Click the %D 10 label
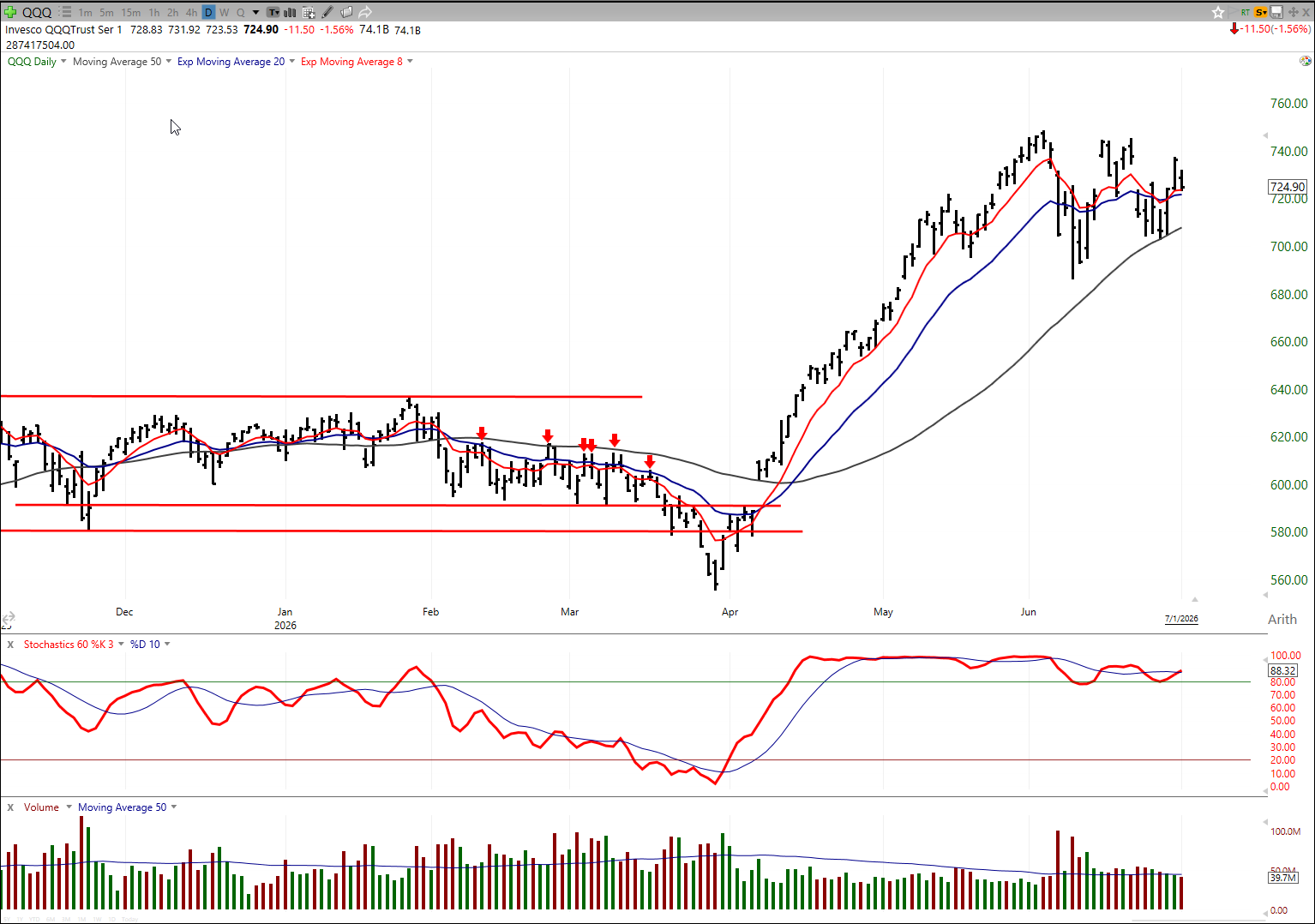The image size is (1315, 924). click(x=145, y=645)
